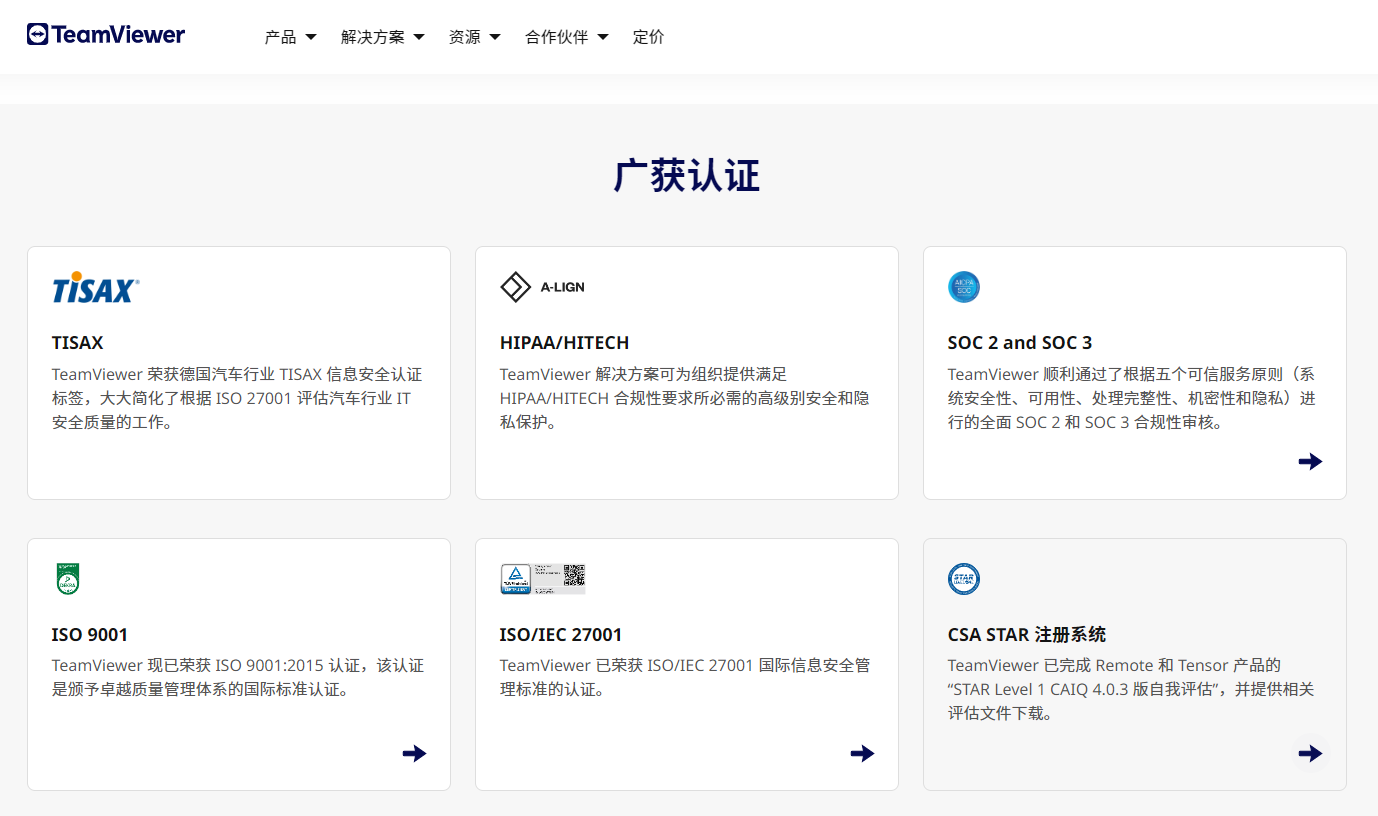
Task: Expand the 解决方案 dropdown menu
Action: click(382, 37)
